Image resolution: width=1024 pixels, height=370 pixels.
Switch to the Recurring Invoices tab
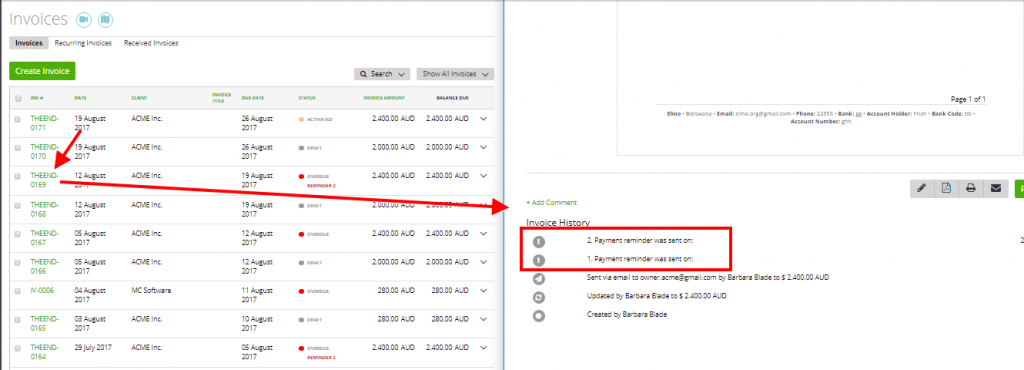pos(83,43)
